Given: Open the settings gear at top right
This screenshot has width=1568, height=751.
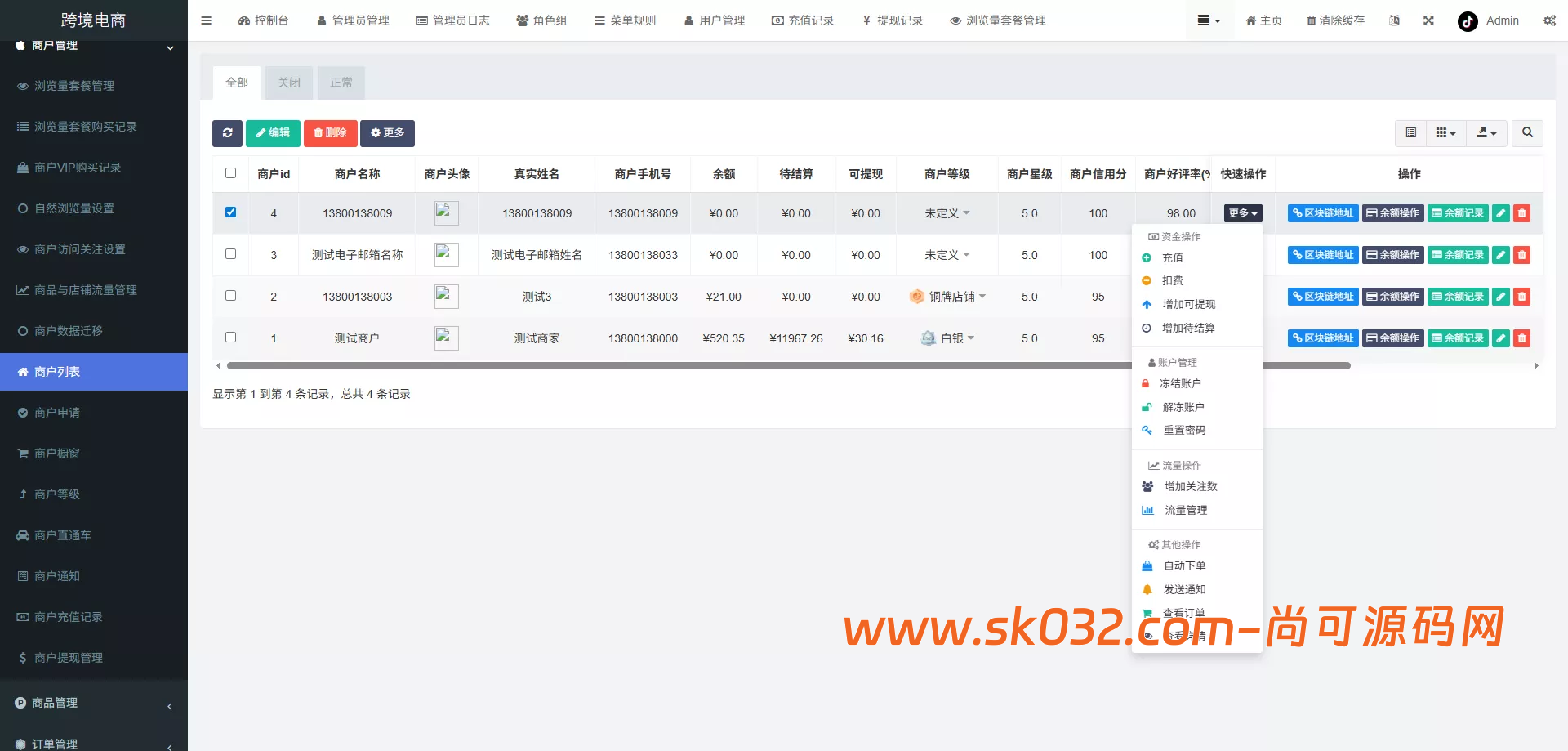Looking at the screenshot, I should tap(1549, 20).
